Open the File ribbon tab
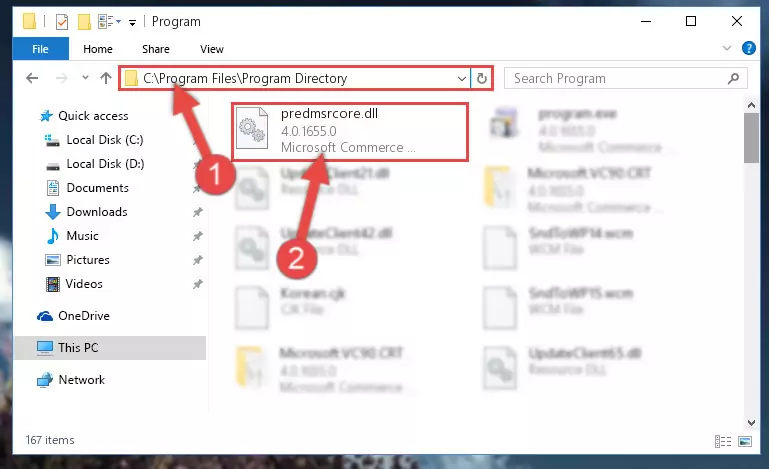 [x=41, y=49]
